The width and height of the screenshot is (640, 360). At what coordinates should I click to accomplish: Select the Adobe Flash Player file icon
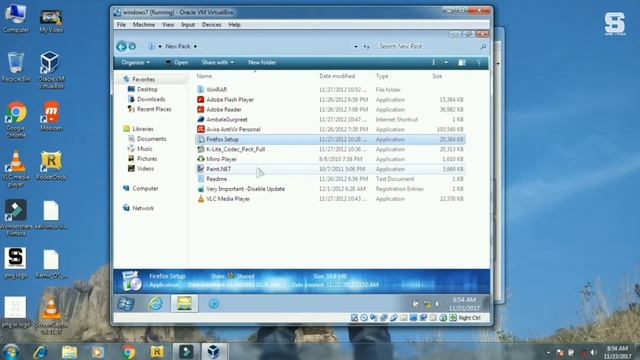coord(200,100)
